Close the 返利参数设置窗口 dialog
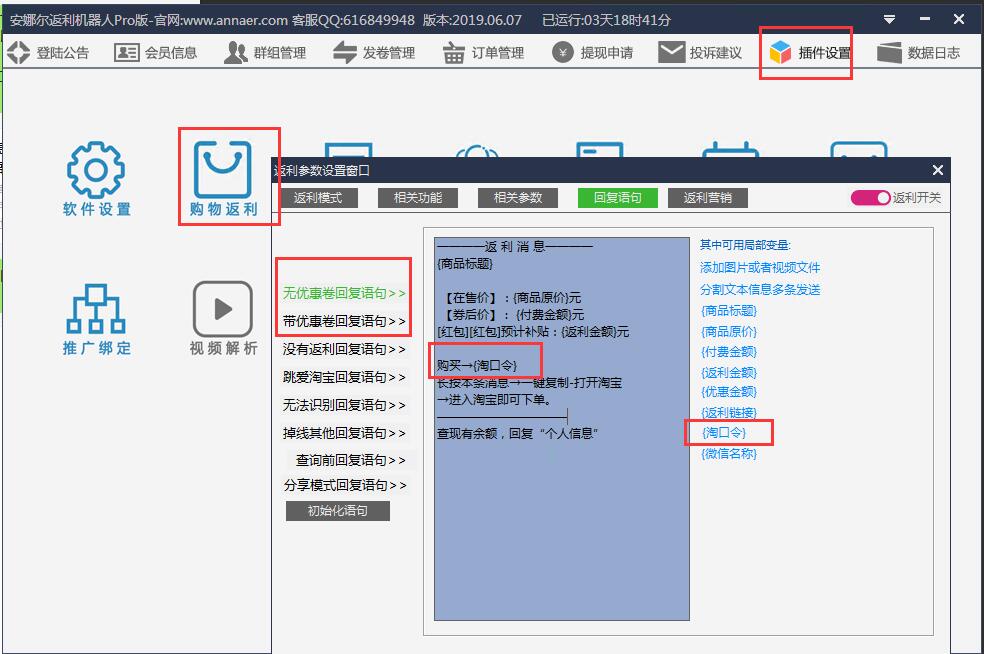 (x=938, y=170)
